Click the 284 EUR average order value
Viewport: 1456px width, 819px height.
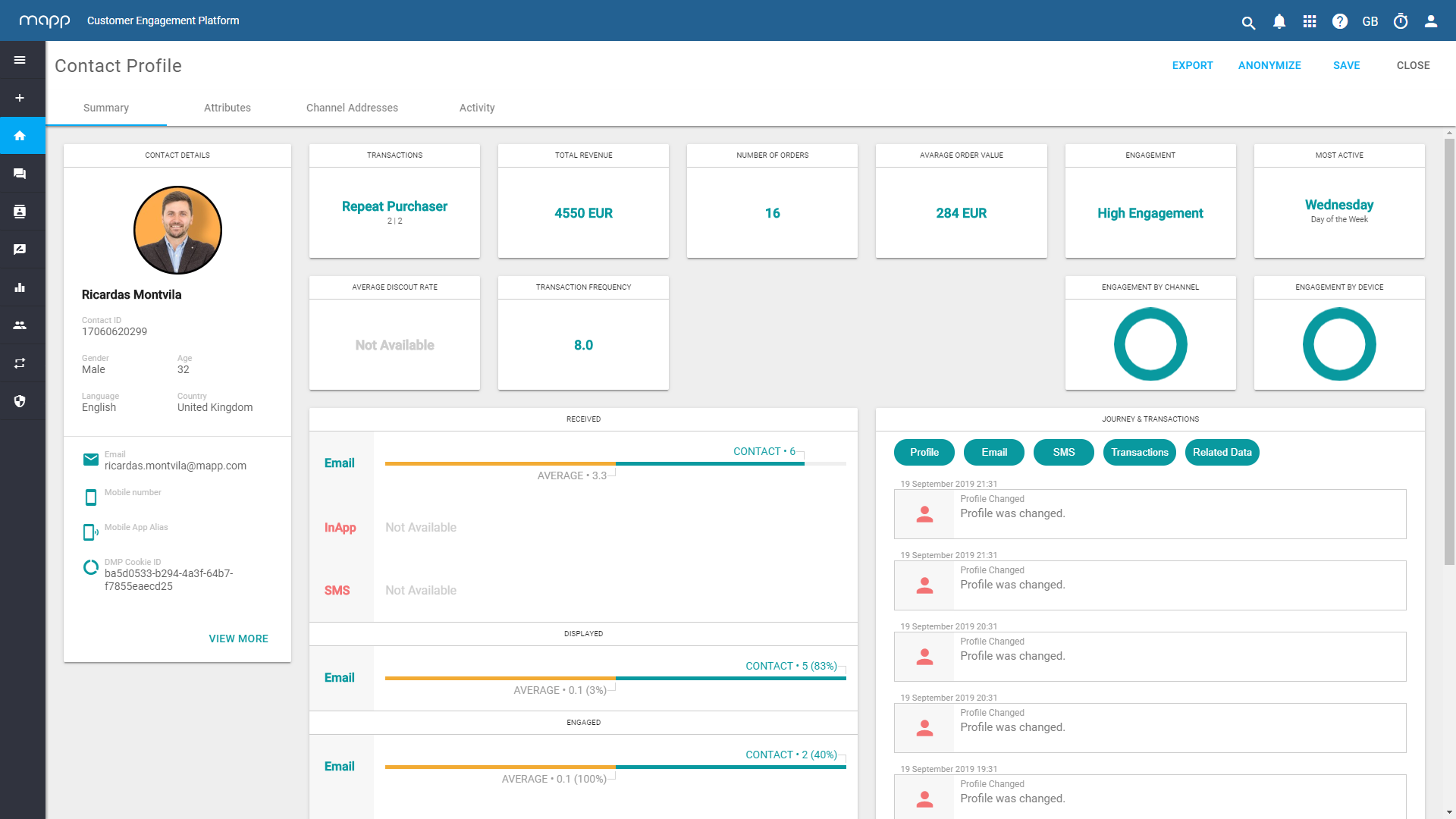[961, 213]
